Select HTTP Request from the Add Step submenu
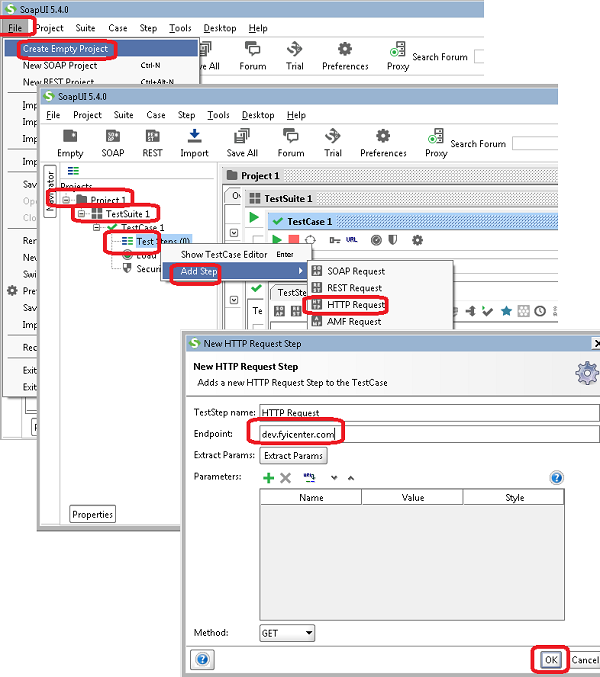600x677 pixels. click(355, 305)
